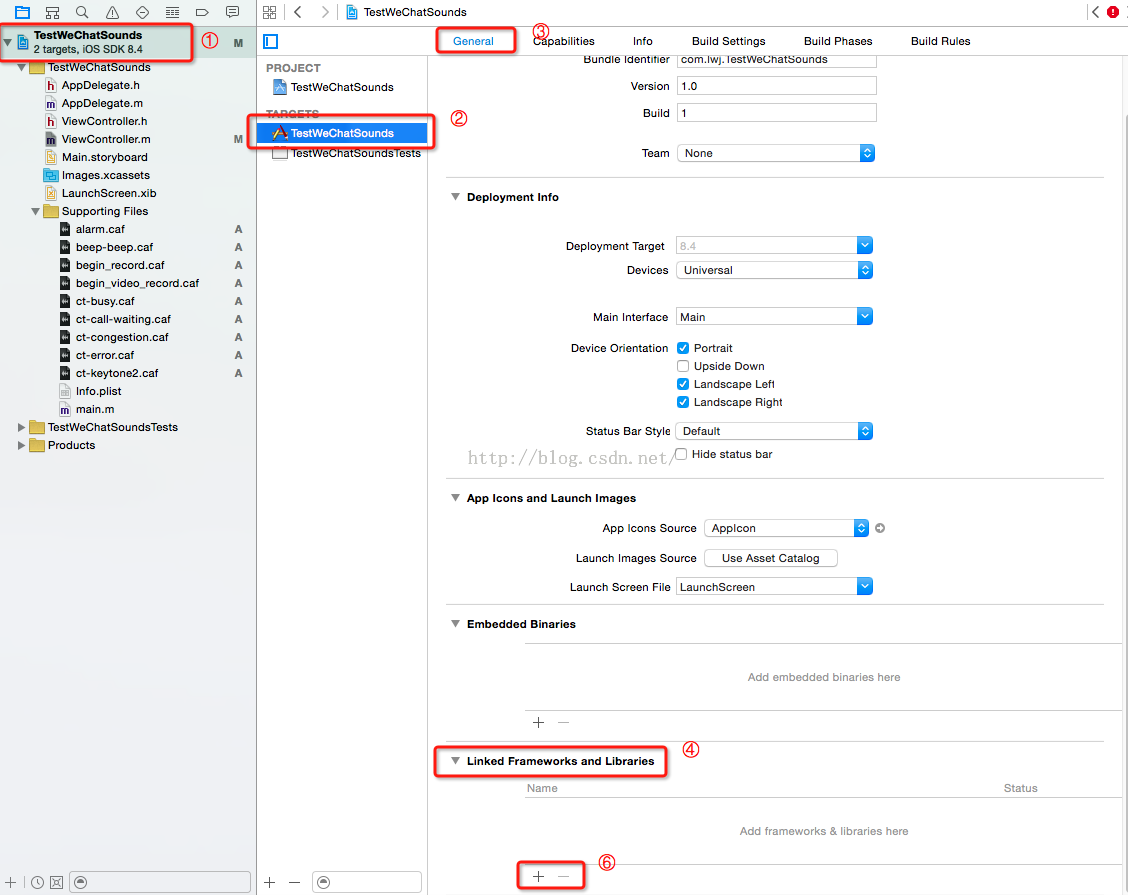Select the alarm.caf sound file
Viewport: 1128px width, 895px height.
[100, 230]
